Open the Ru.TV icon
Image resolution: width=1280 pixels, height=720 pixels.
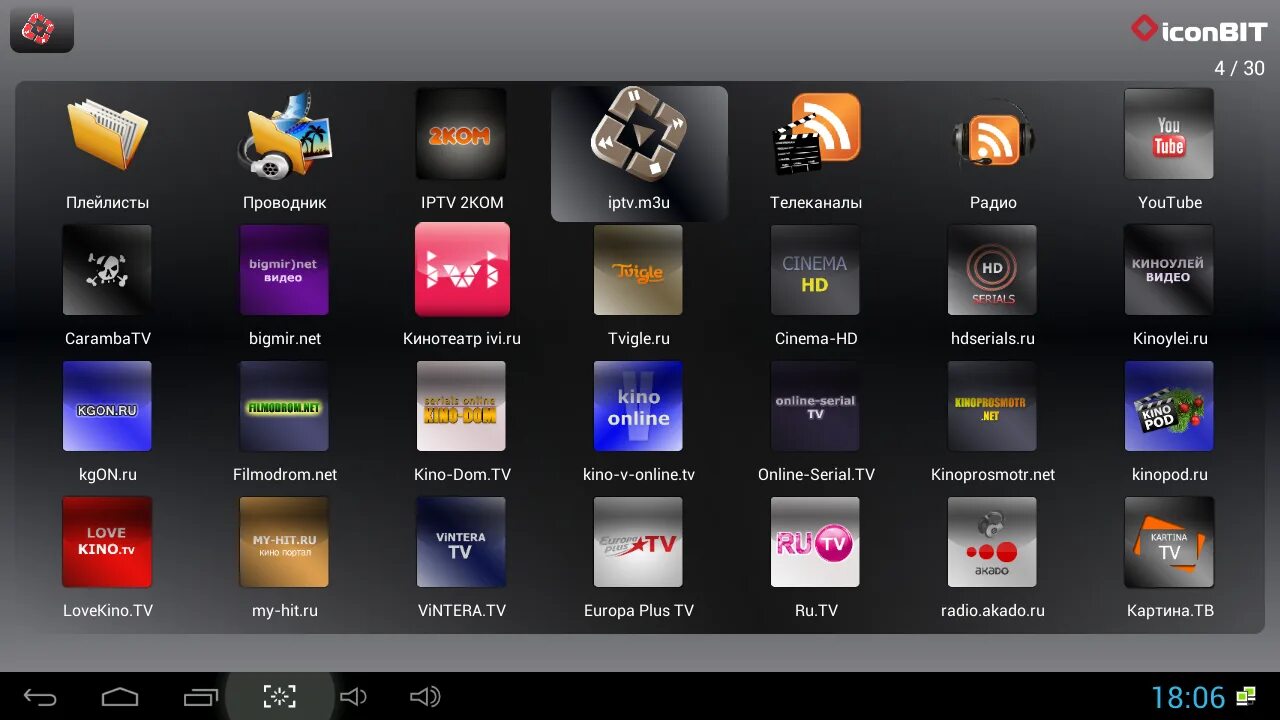coord(815,542)
